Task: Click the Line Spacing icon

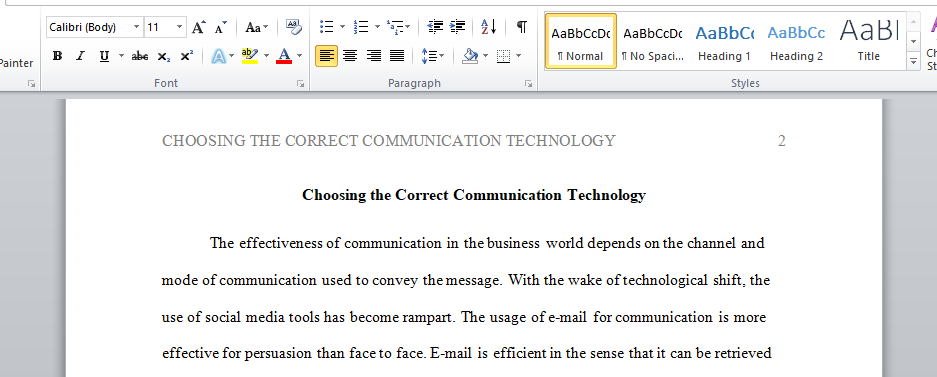Action: tap(429, 56)
